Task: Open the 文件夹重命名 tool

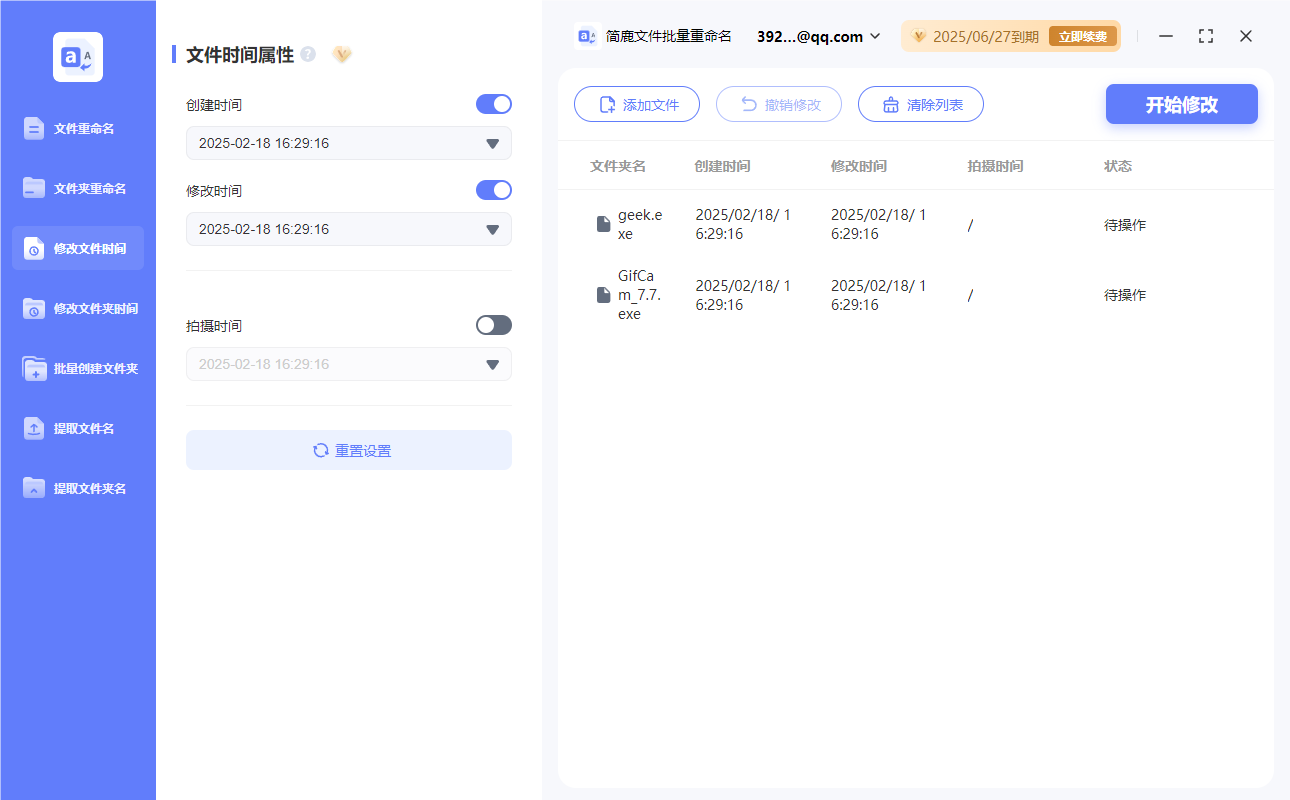Action: [78, 188]
